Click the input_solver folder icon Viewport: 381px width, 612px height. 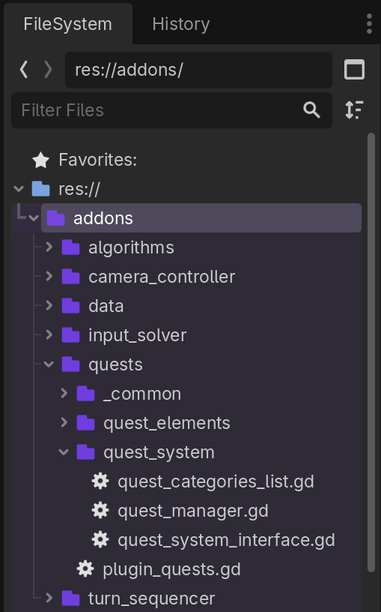(71, 335)
